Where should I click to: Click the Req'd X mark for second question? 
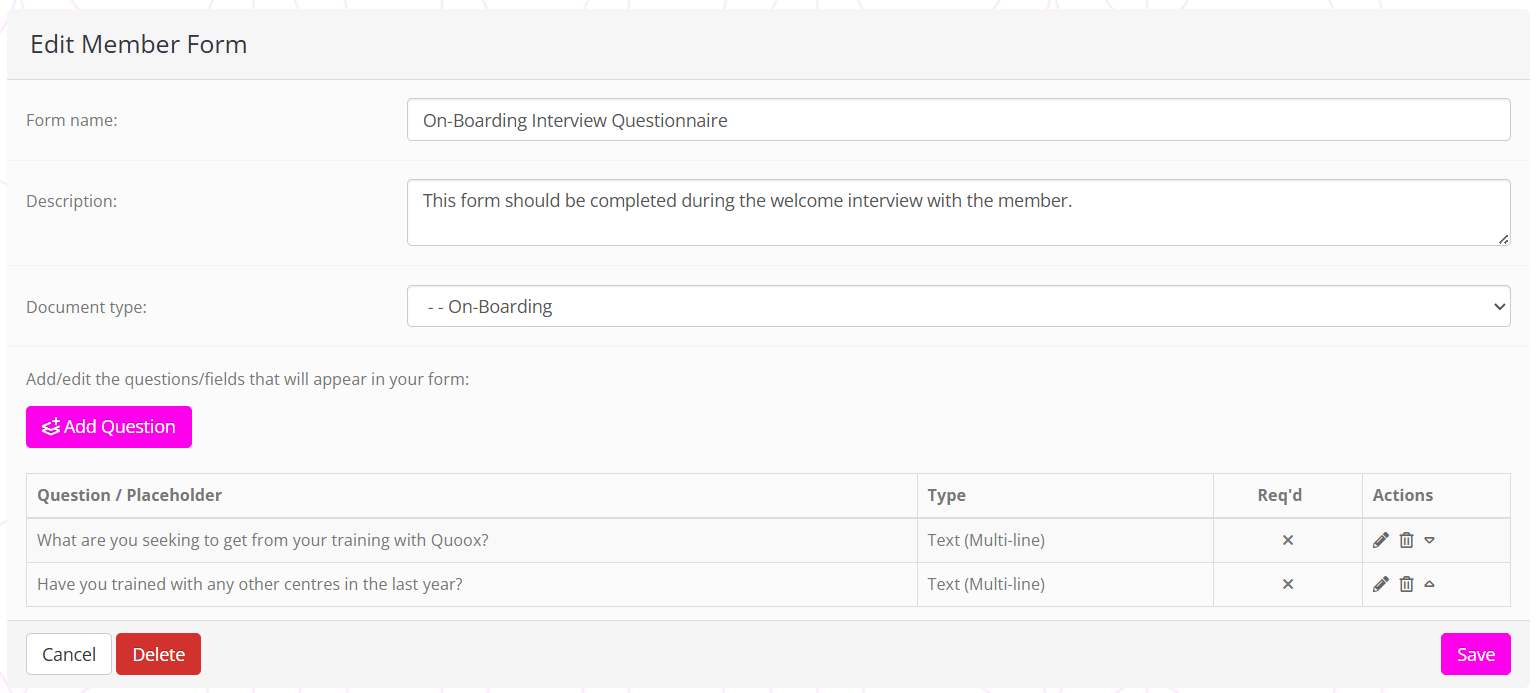1288,584
